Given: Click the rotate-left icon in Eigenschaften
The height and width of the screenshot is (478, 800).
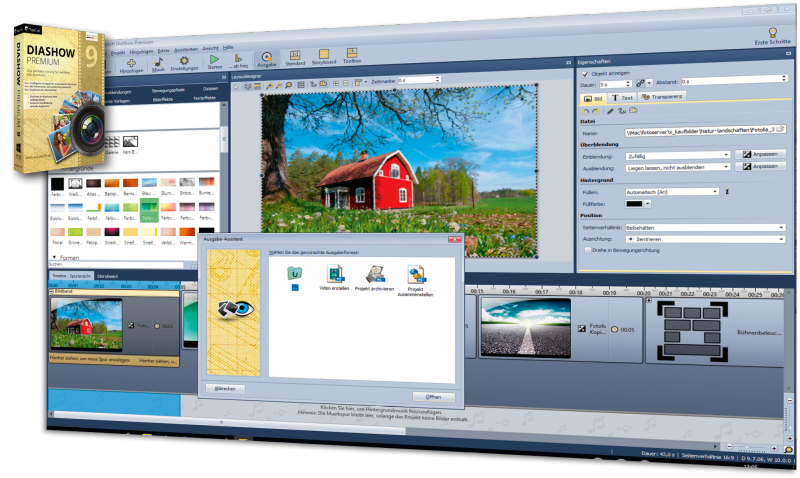Looking at the screenshot, I should point(585,111).
